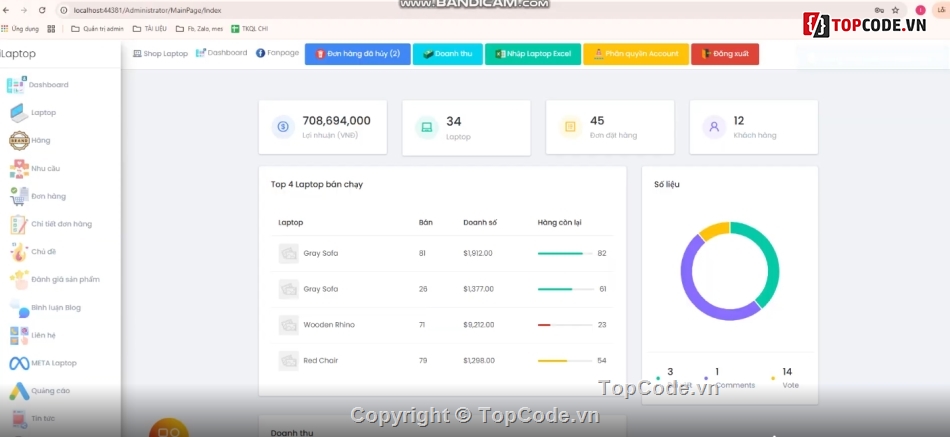Open Đánh giá sản phẩm section
950x437 pixels.
pyautogui.click(x=55, y=279)
